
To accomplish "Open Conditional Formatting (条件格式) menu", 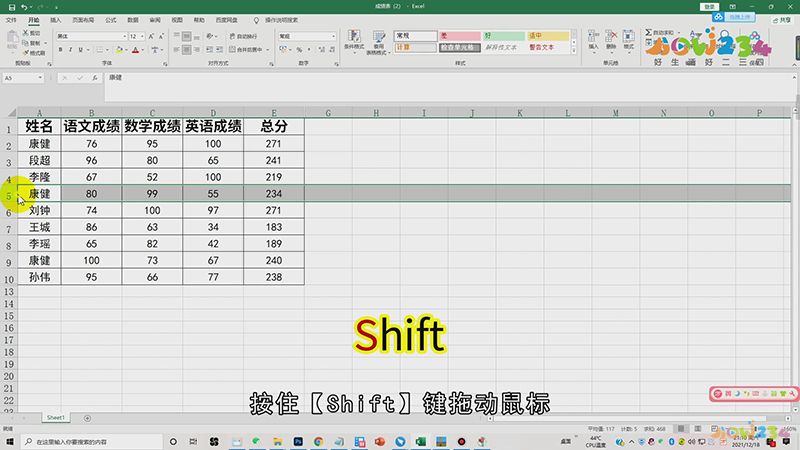I will coord(354,42).
